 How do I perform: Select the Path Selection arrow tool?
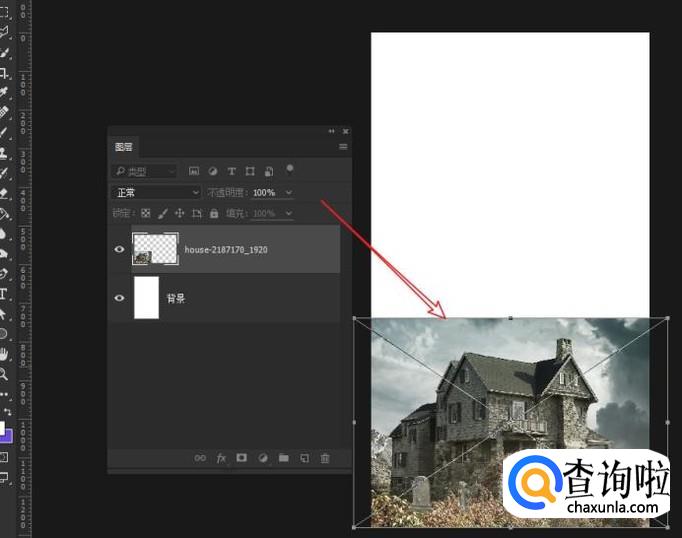point(3,314)
